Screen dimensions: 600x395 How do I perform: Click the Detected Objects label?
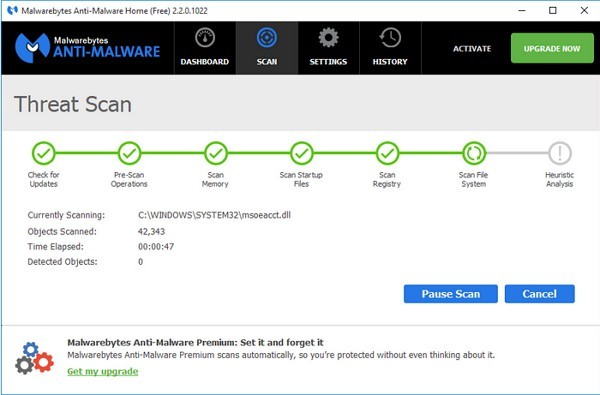pyautogui.click(x=62, y=262)
